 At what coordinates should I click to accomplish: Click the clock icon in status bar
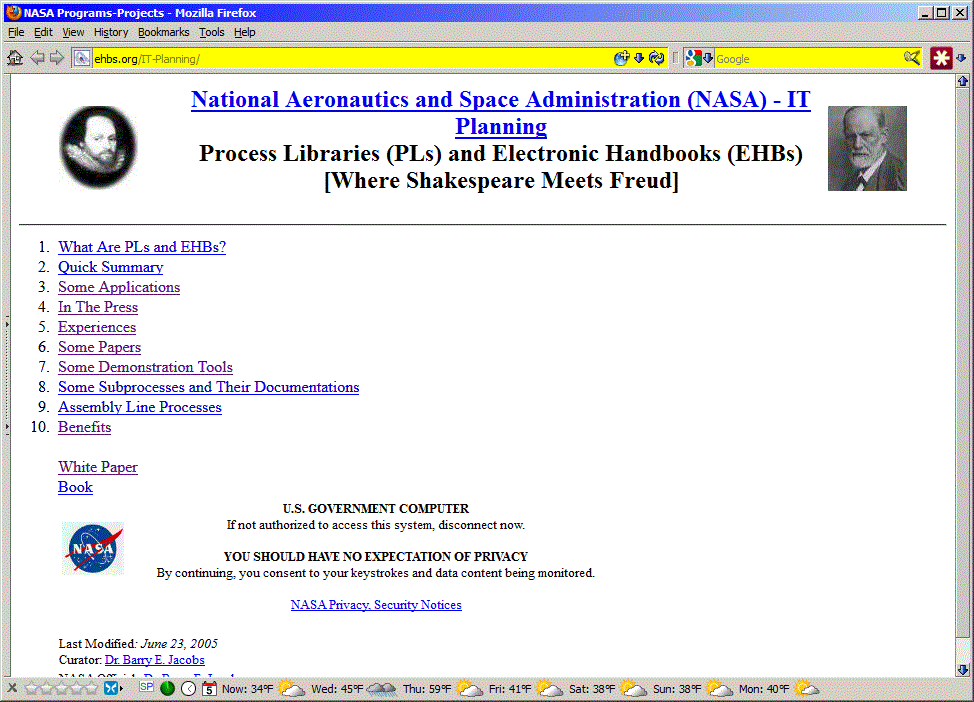click(189, 688)
